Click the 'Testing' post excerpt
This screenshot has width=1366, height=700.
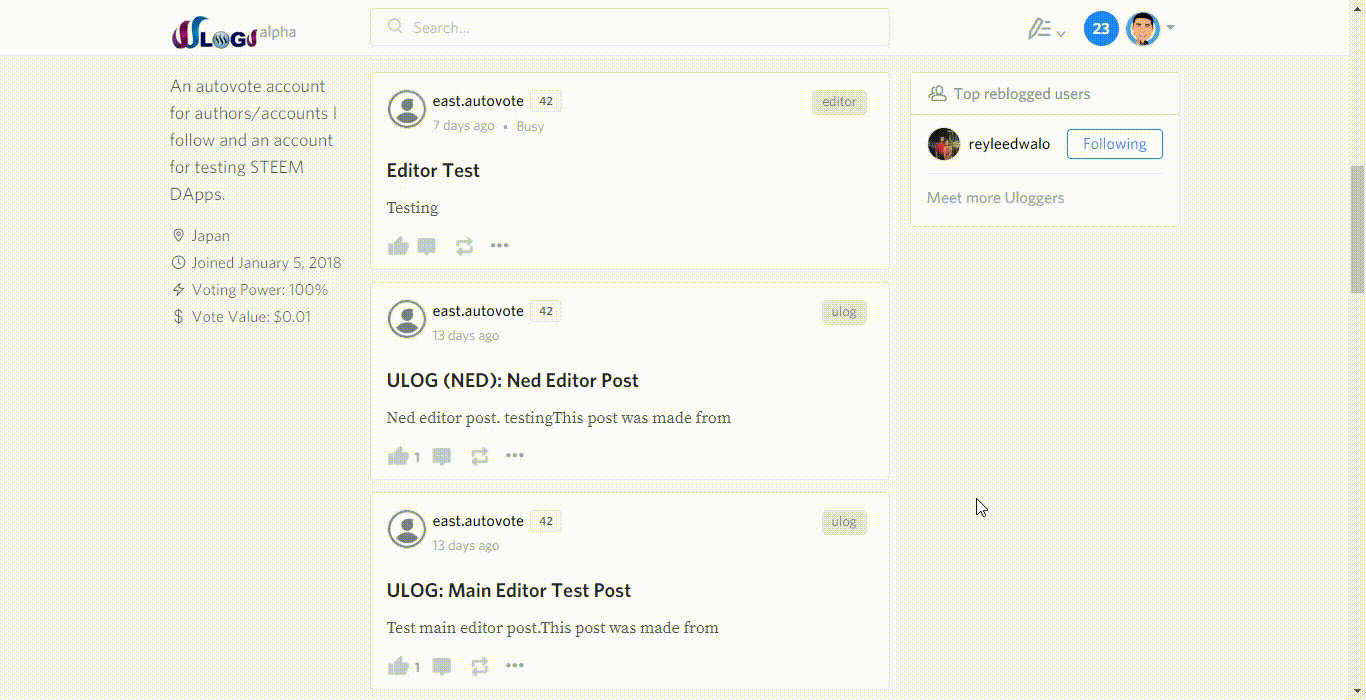coord(412,208)
